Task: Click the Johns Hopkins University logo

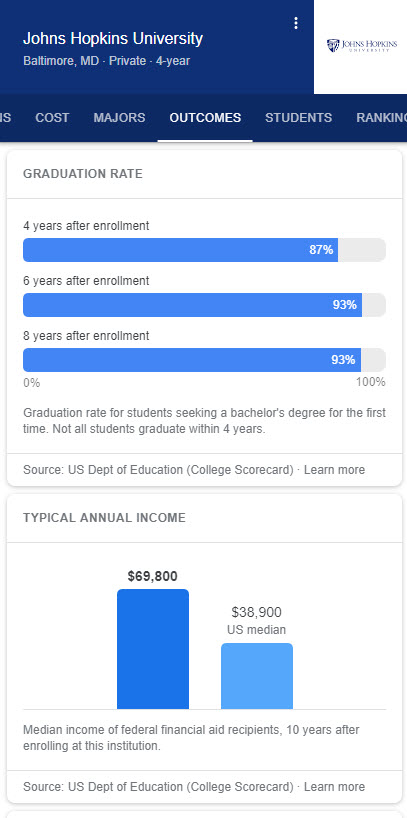Action: [x=361, y=46]
